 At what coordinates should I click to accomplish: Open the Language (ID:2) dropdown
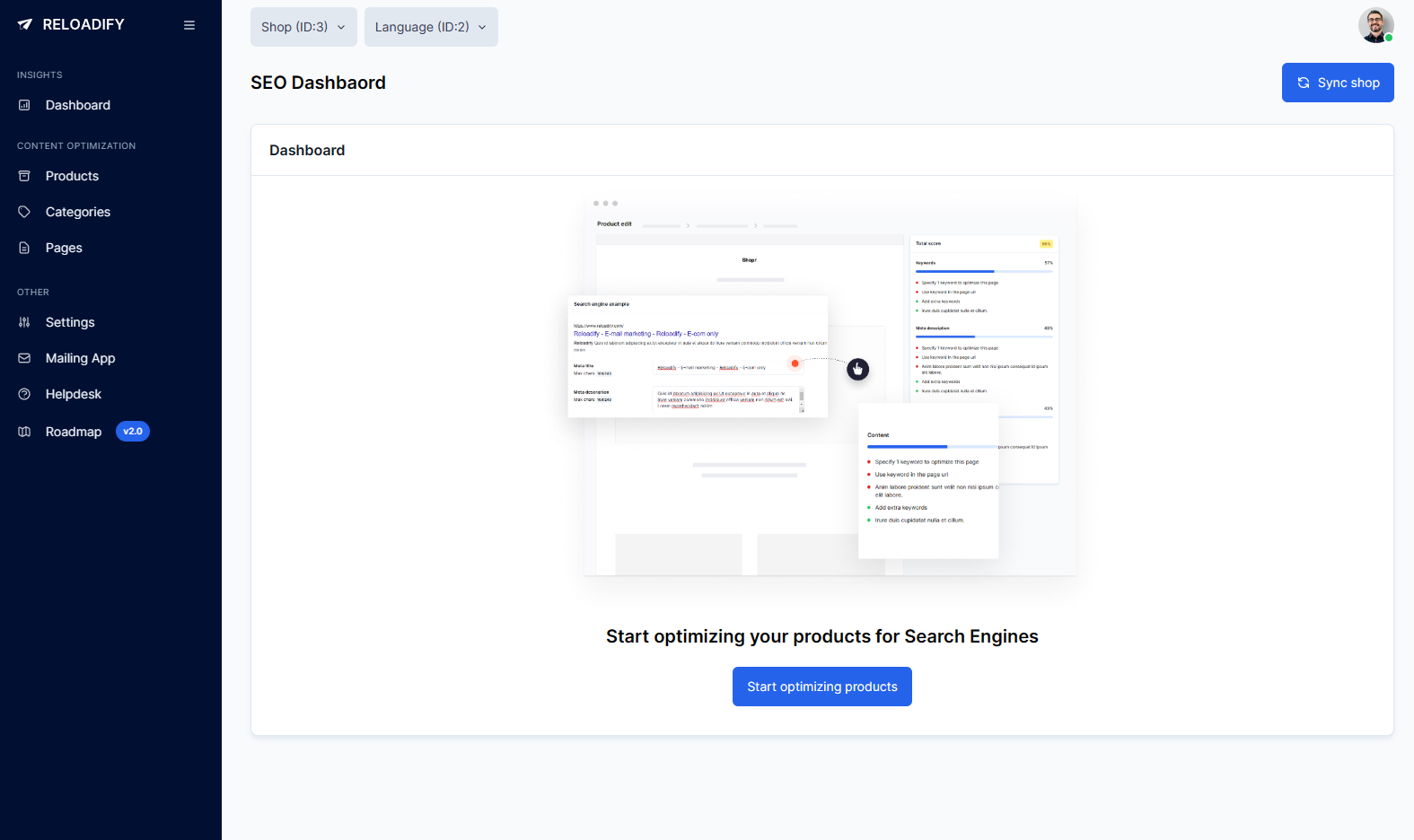point(431,27)
